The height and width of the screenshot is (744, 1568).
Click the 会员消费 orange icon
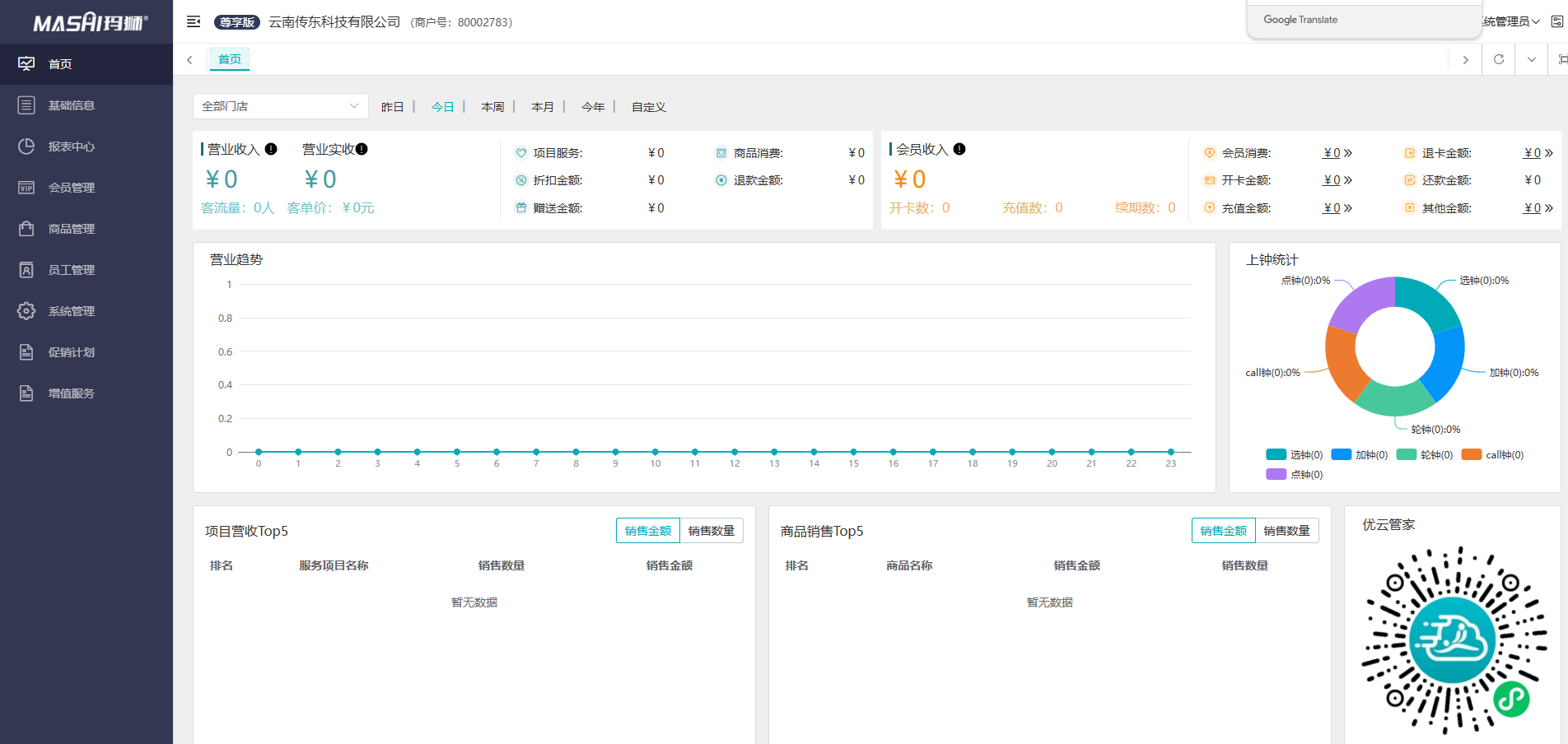(x=1210, y=153)
